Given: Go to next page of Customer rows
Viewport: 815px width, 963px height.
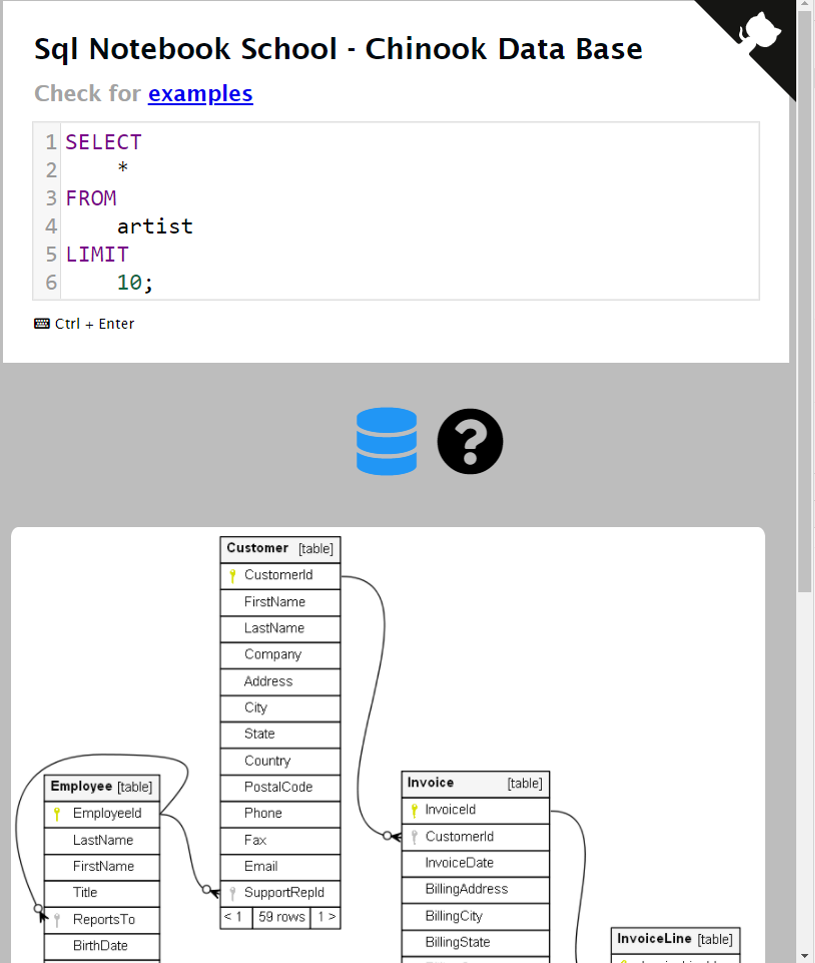Looking at the screenshot, I should pos(326,917).
